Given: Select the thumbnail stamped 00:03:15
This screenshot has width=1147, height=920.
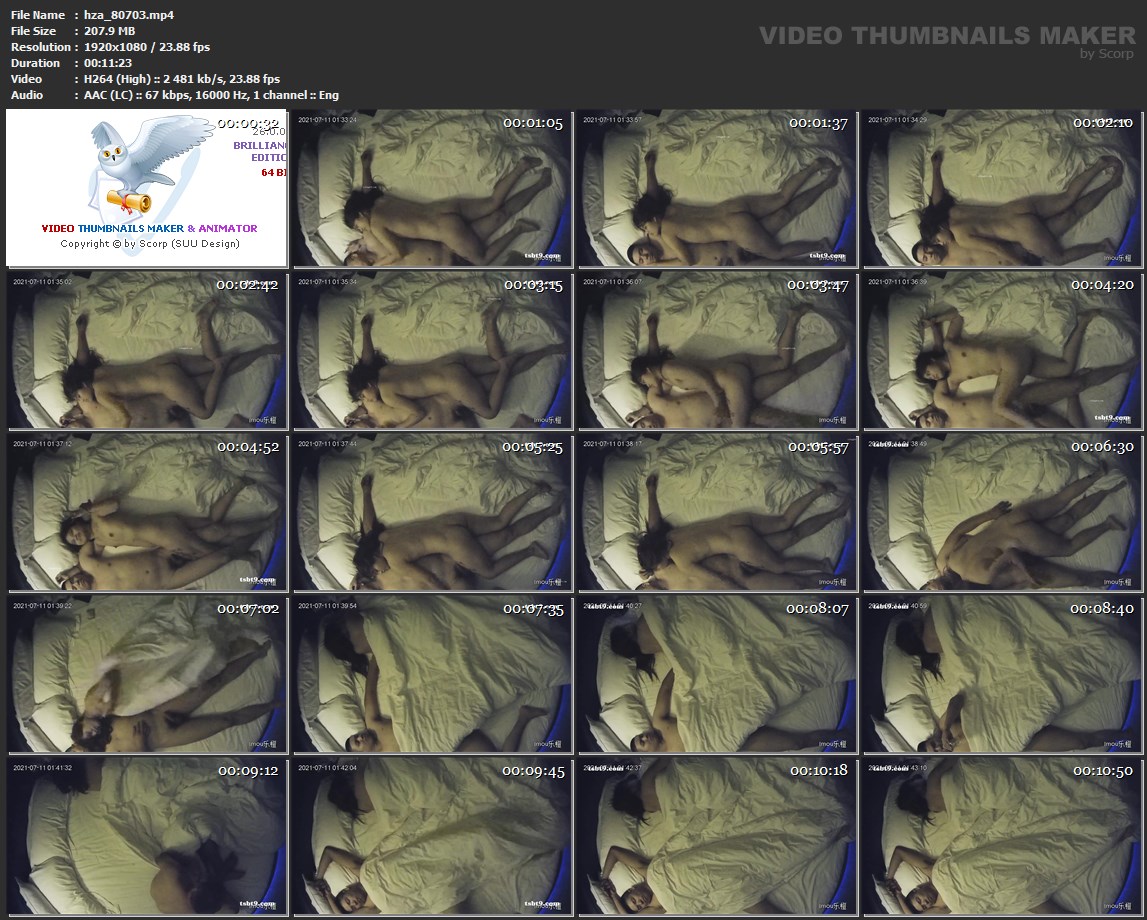Looking at the screenshot, I should pyautogui.click(x=432, y=350).
